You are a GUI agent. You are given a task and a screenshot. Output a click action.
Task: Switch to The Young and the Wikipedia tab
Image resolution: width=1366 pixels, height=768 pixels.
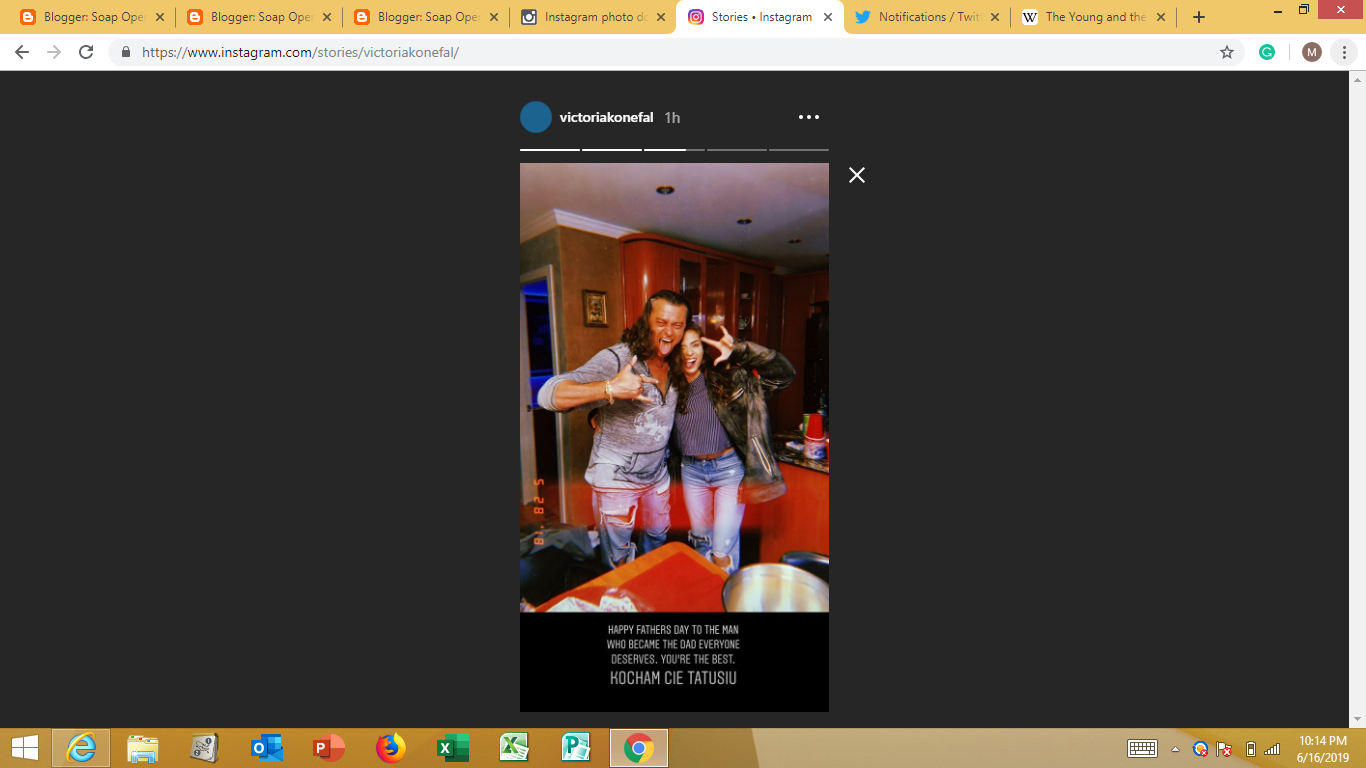(x=1093, y=17)
